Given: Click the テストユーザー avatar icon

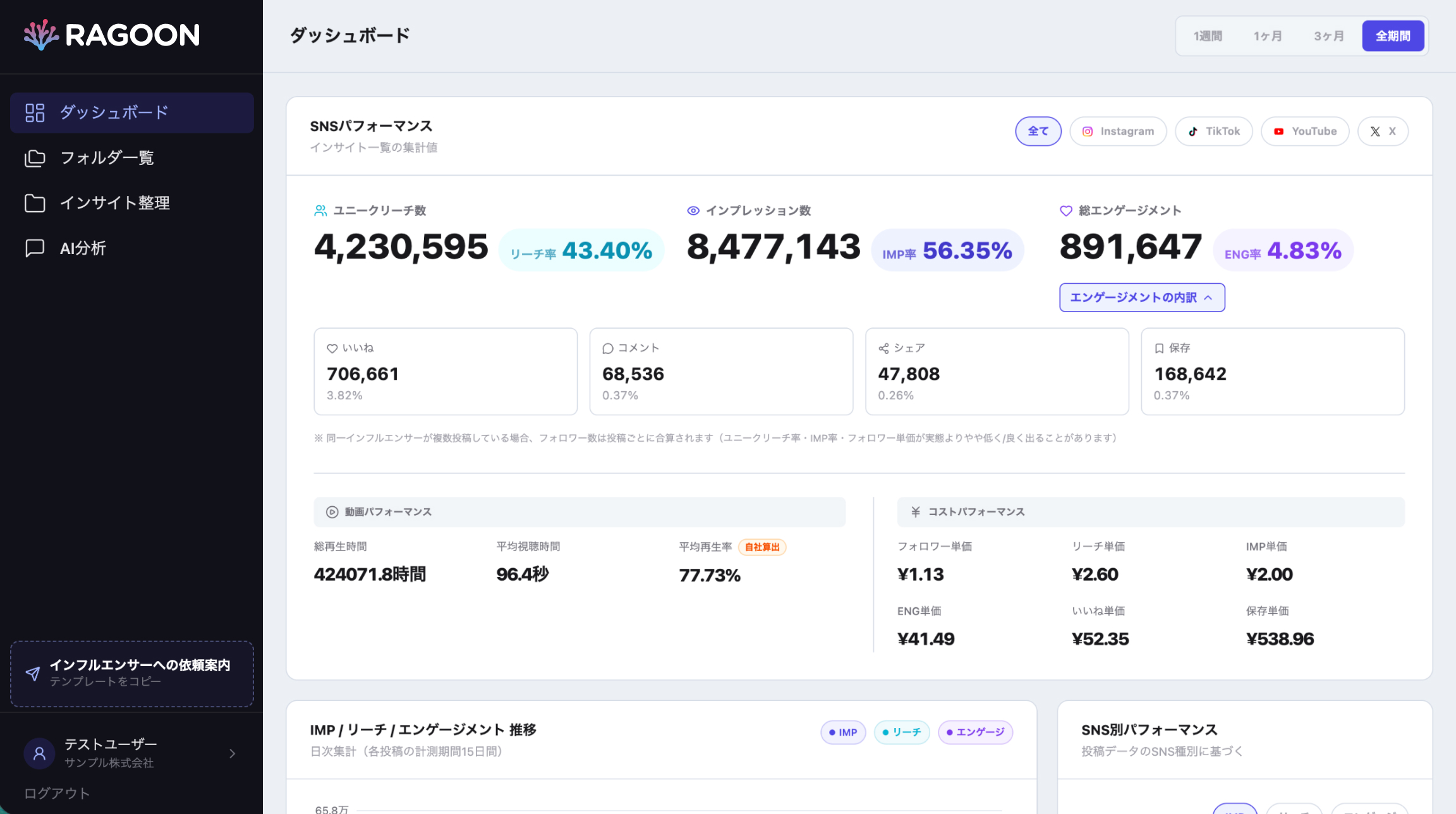Looking at the screenshot, I should [x=39, y=753].
